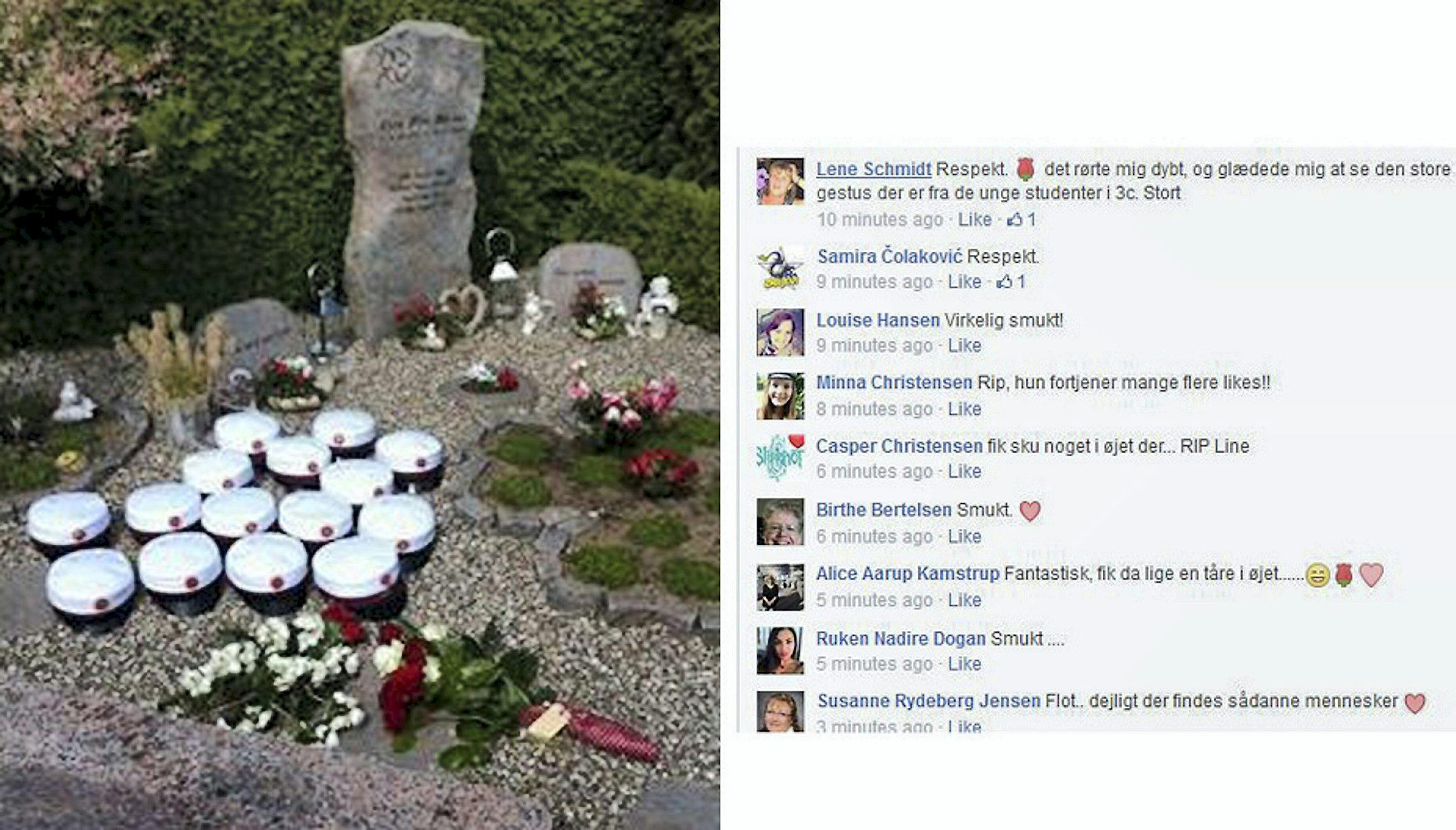
Task: Like Lene Schmidt's comment
Action: 974,219
